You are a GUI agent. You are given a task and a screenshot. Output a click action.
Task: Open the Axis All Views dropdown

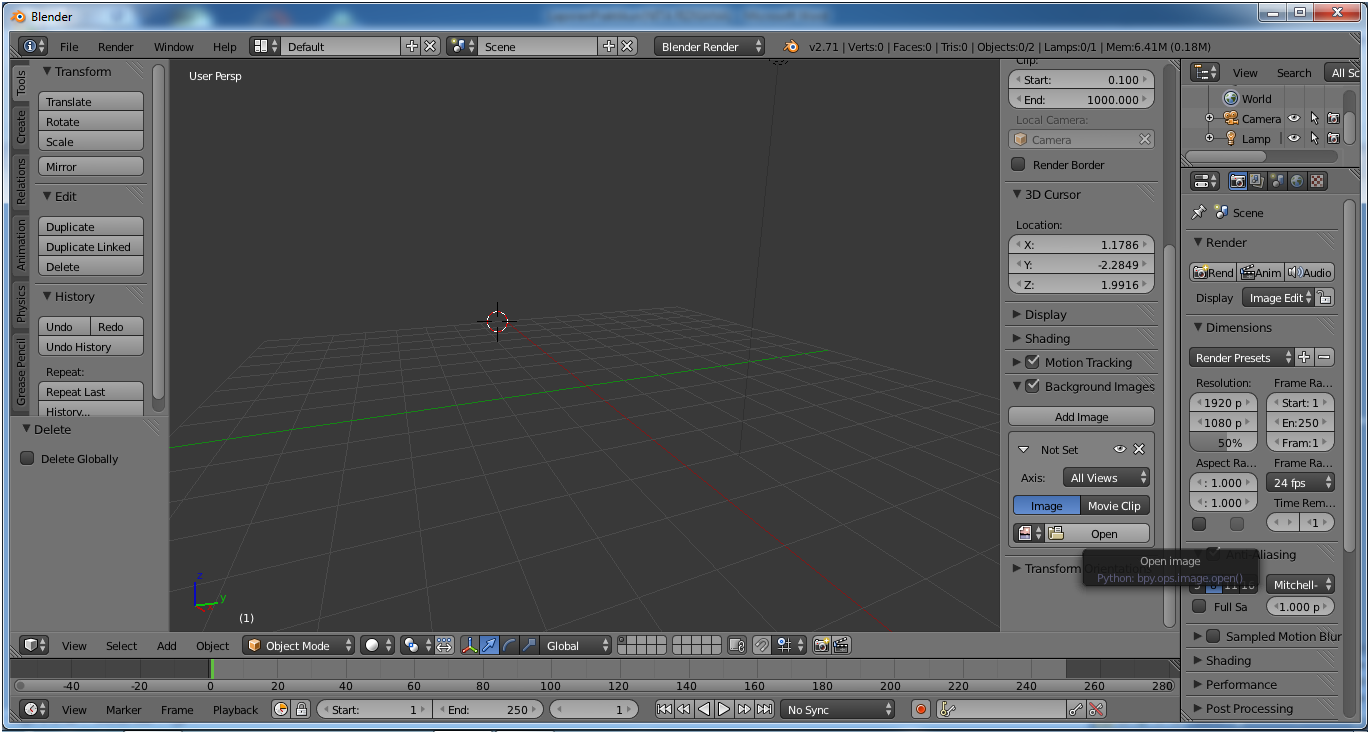[x=1107, y=478]
